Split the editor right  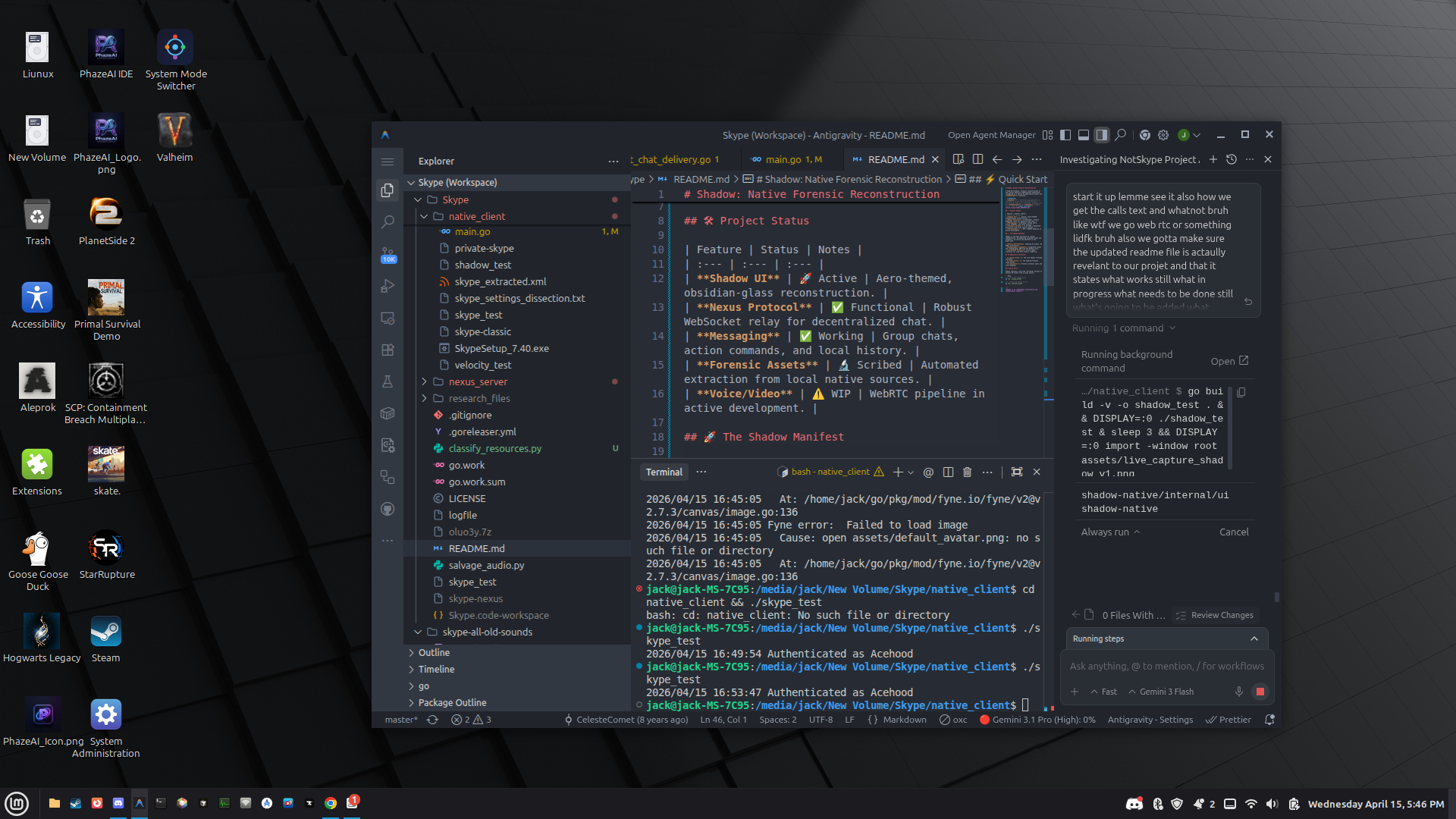pos(977,160)
